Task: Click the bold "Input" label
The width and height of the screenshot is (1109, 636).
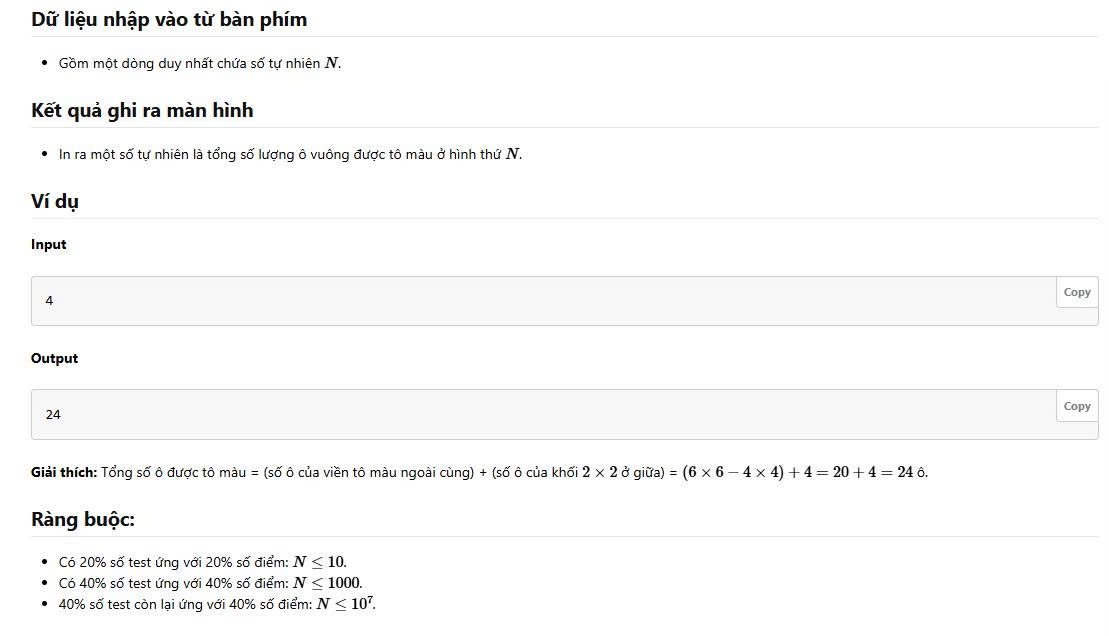Action: (x=49, y=244)
